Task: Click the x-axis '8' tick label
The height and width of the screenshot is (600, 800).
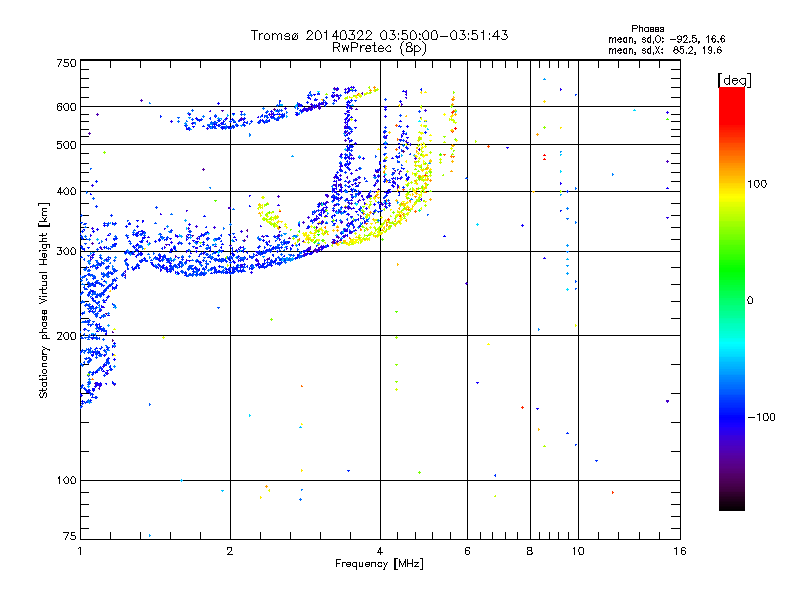Action: coord(530,551)
